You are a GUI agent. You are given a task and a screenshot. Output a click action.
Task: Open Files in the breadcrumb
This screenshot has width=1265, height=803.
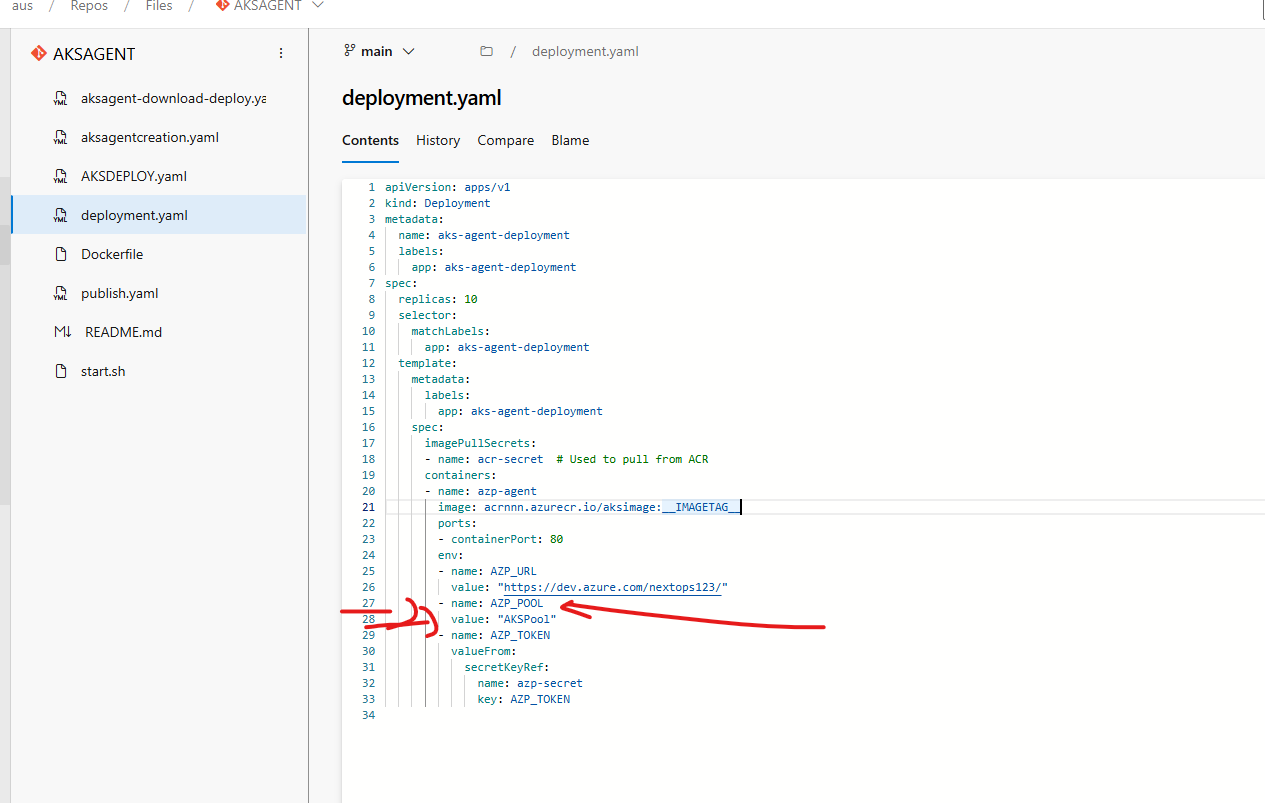tap(158, 6)
